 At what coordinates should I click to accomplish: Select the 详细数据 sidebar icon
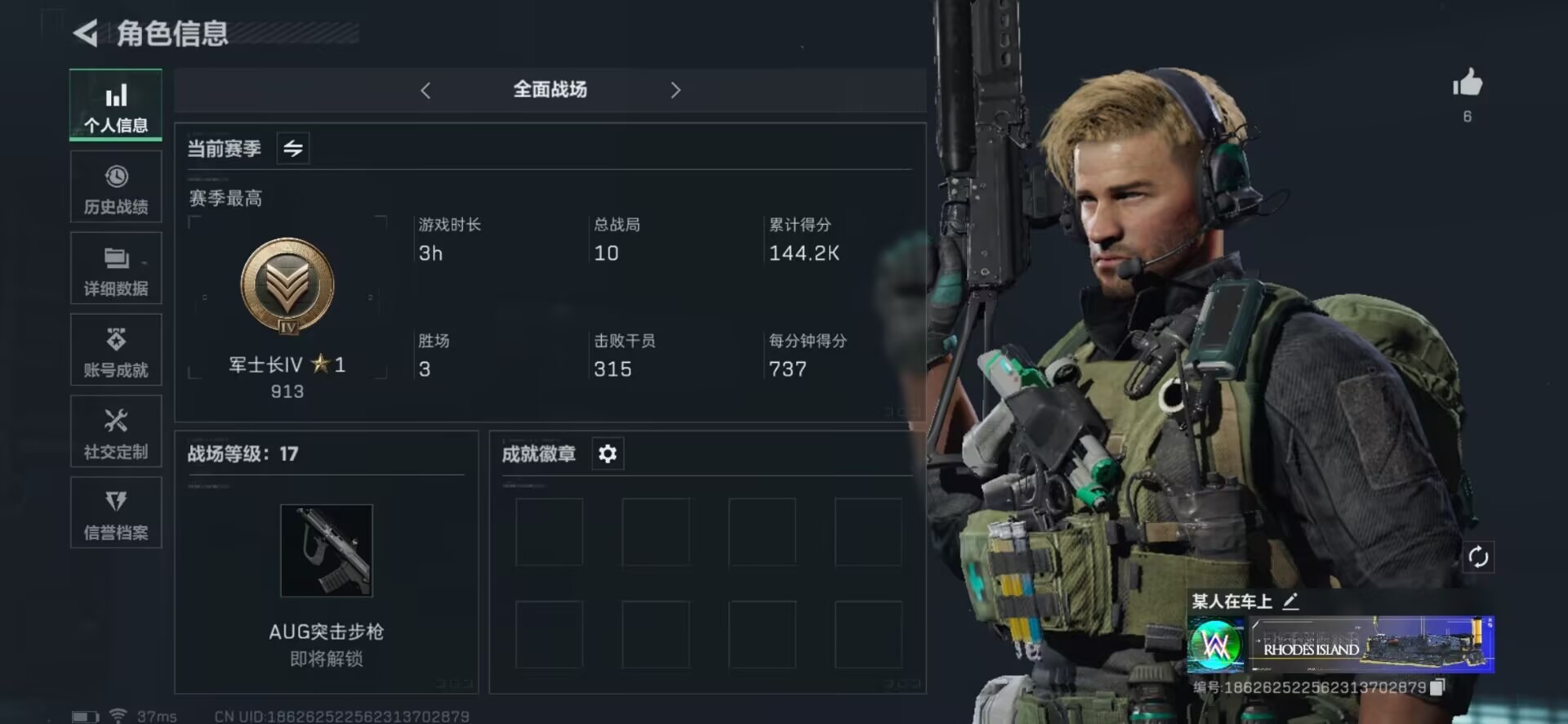116,268
